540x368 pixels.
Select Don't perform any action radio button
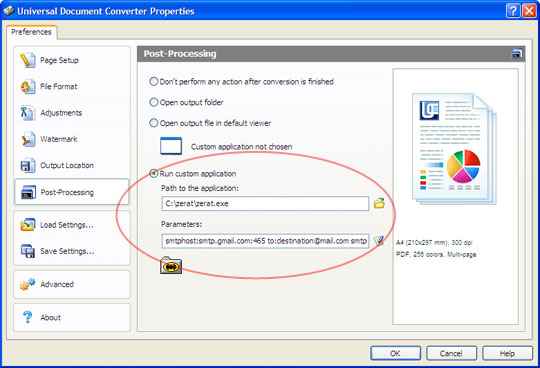click(x=154, y=82)
